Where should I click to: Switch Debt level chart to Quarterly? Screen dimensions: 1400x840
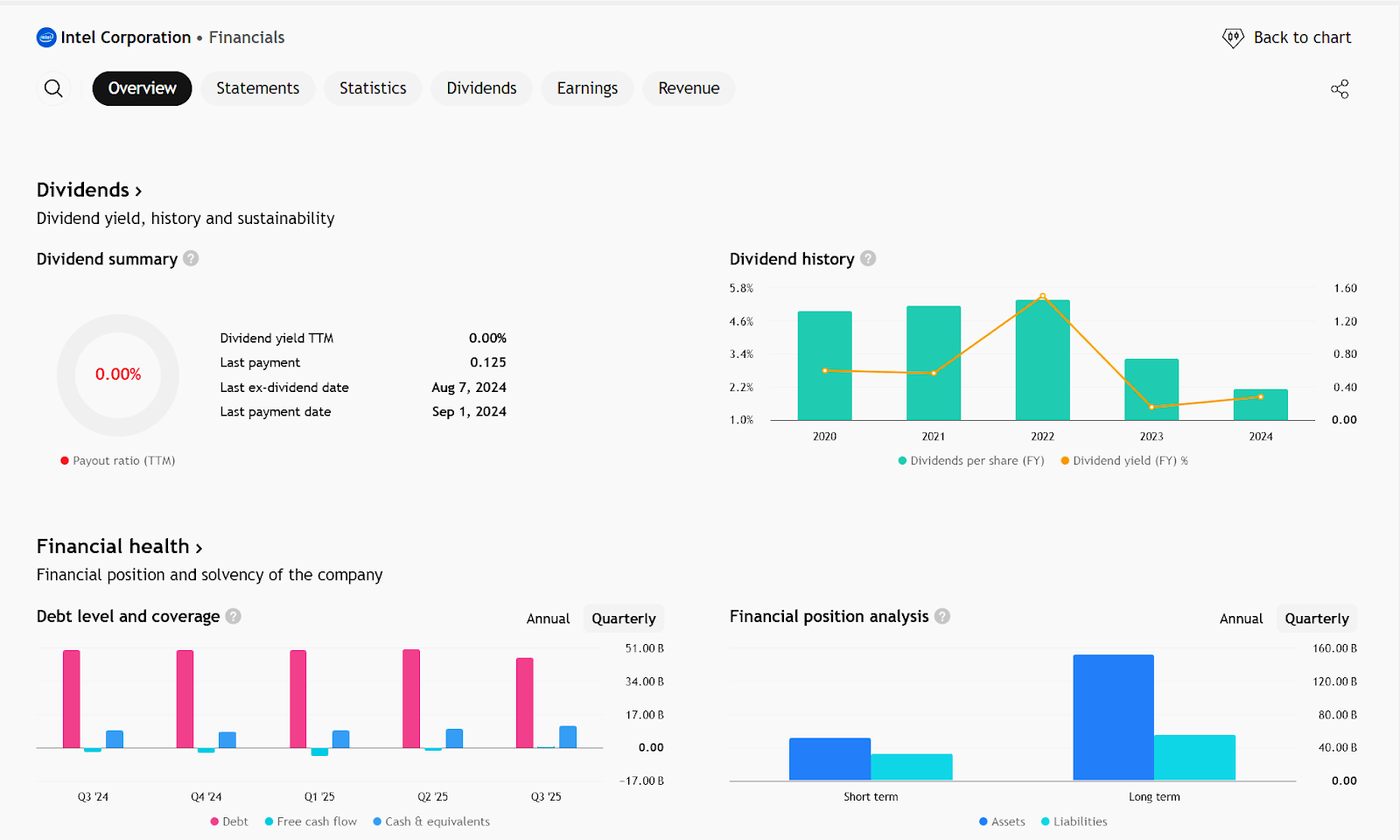(623, 619)
